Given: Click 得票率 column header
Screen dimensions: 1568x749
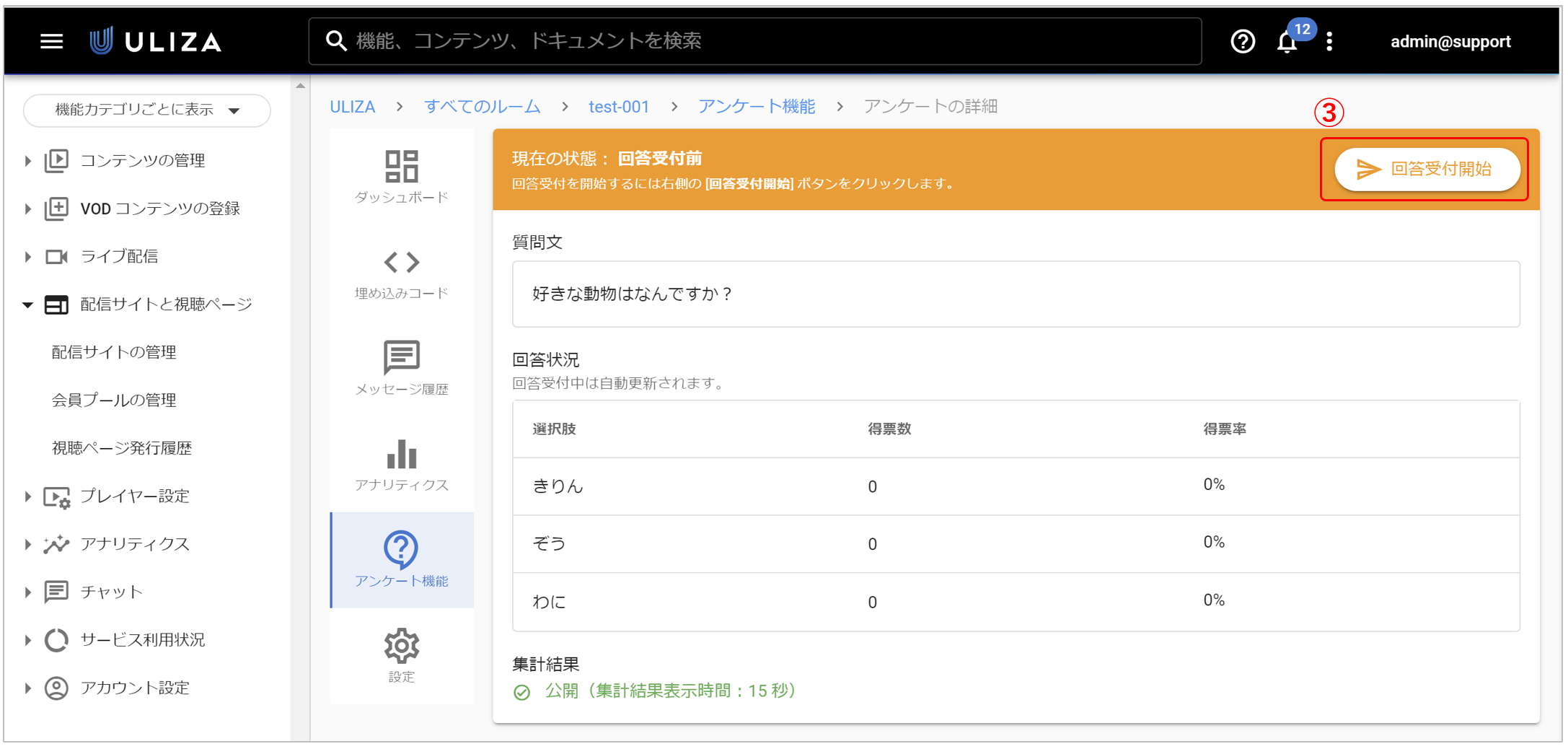Looking at the screenshot, I should coord(1225,429).
